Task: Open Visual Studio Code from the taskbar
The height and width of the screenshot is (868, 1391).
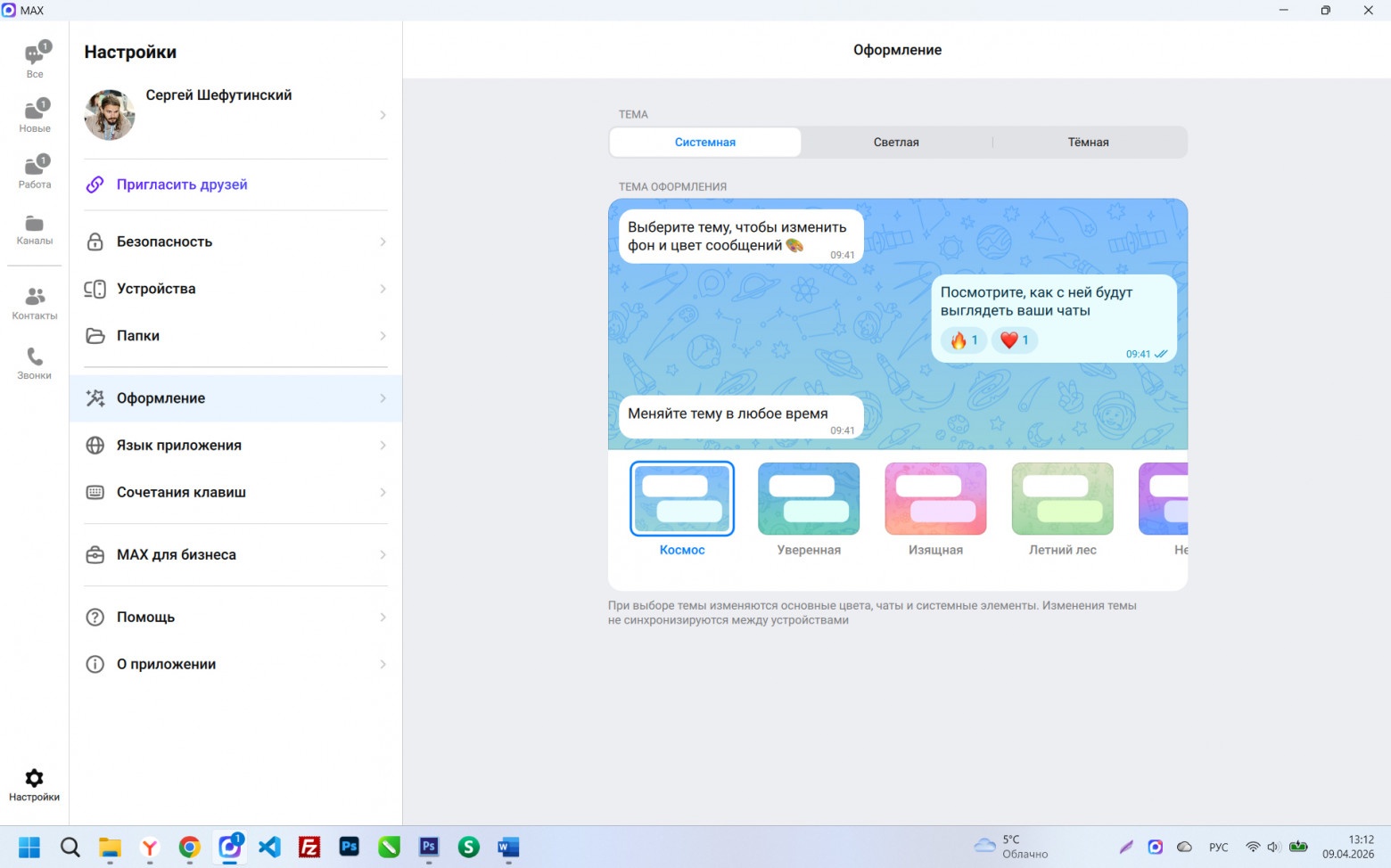Action: (x=269, y=847)
